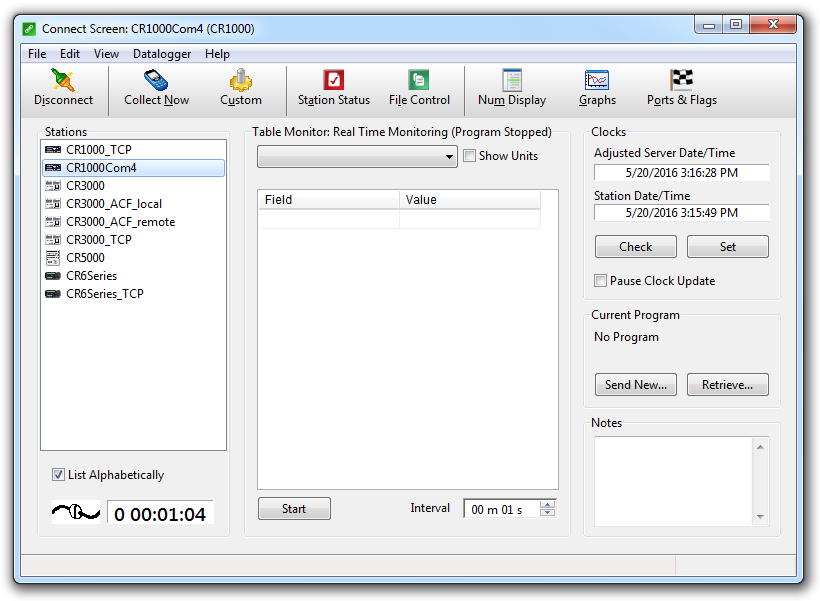Click the Check clock button
The width and height of the screenshot is (820, 601).
635,247
